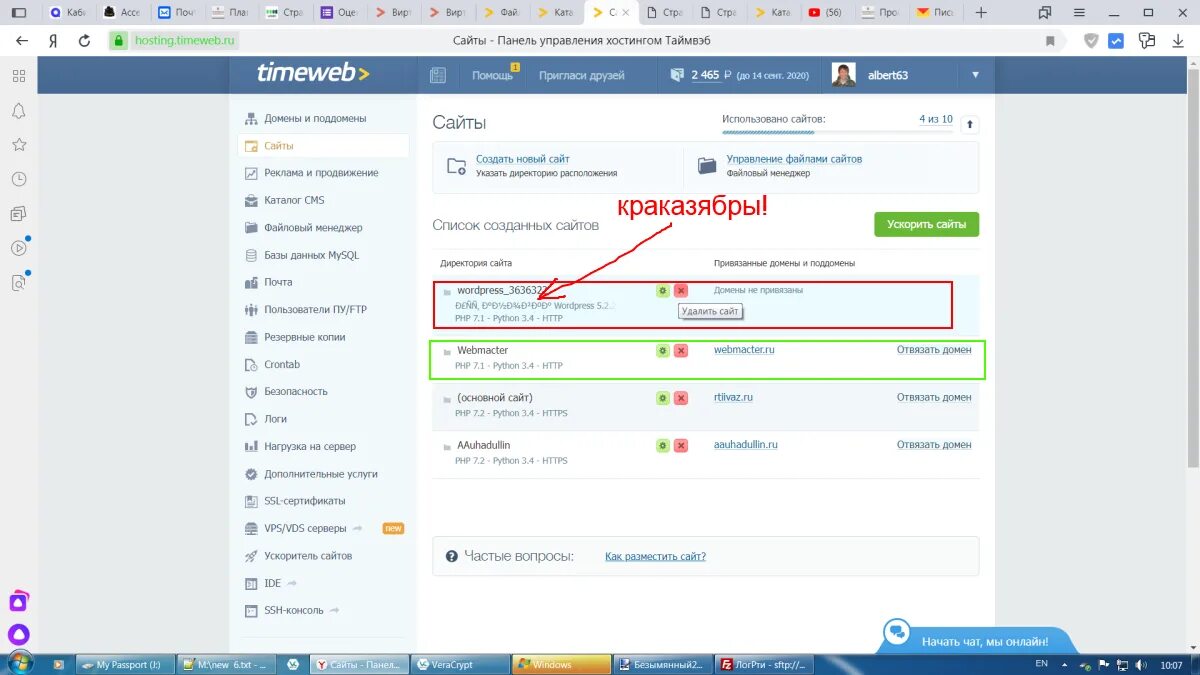The image size is (1200, 675).
Task: Click Создать новый сайт link
Action: coord(523,159)
